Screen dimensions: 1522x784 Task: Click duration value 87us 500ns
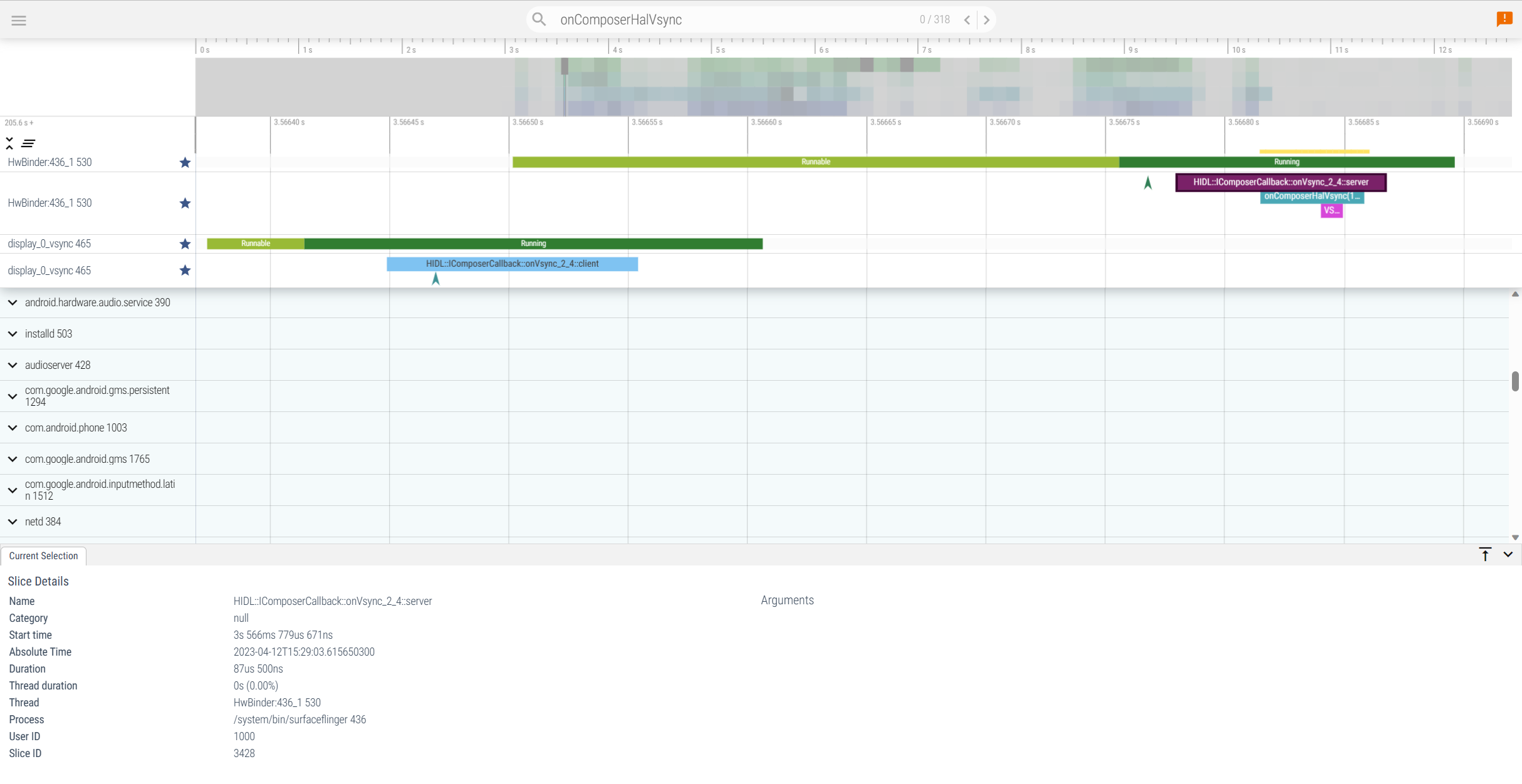(x=258, y=669)
